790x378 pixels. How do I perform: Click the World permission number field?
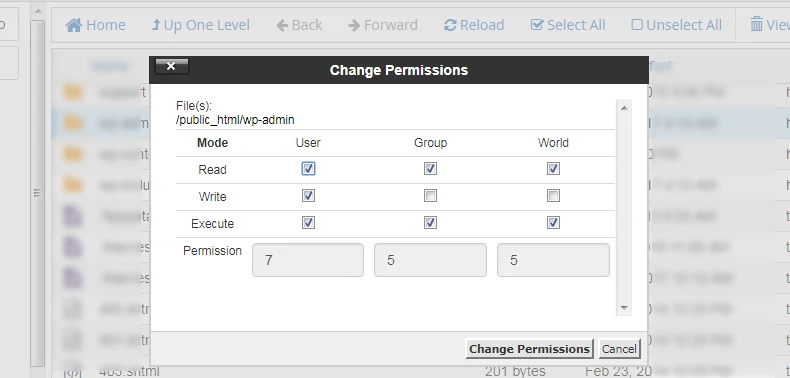click(x=553, y=260)
